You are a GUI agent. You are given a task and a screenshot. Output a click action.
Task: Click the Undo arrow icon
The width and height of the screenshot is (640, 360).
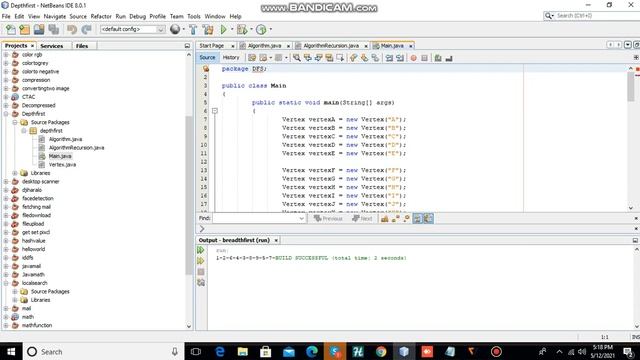[x=72, y=29]
